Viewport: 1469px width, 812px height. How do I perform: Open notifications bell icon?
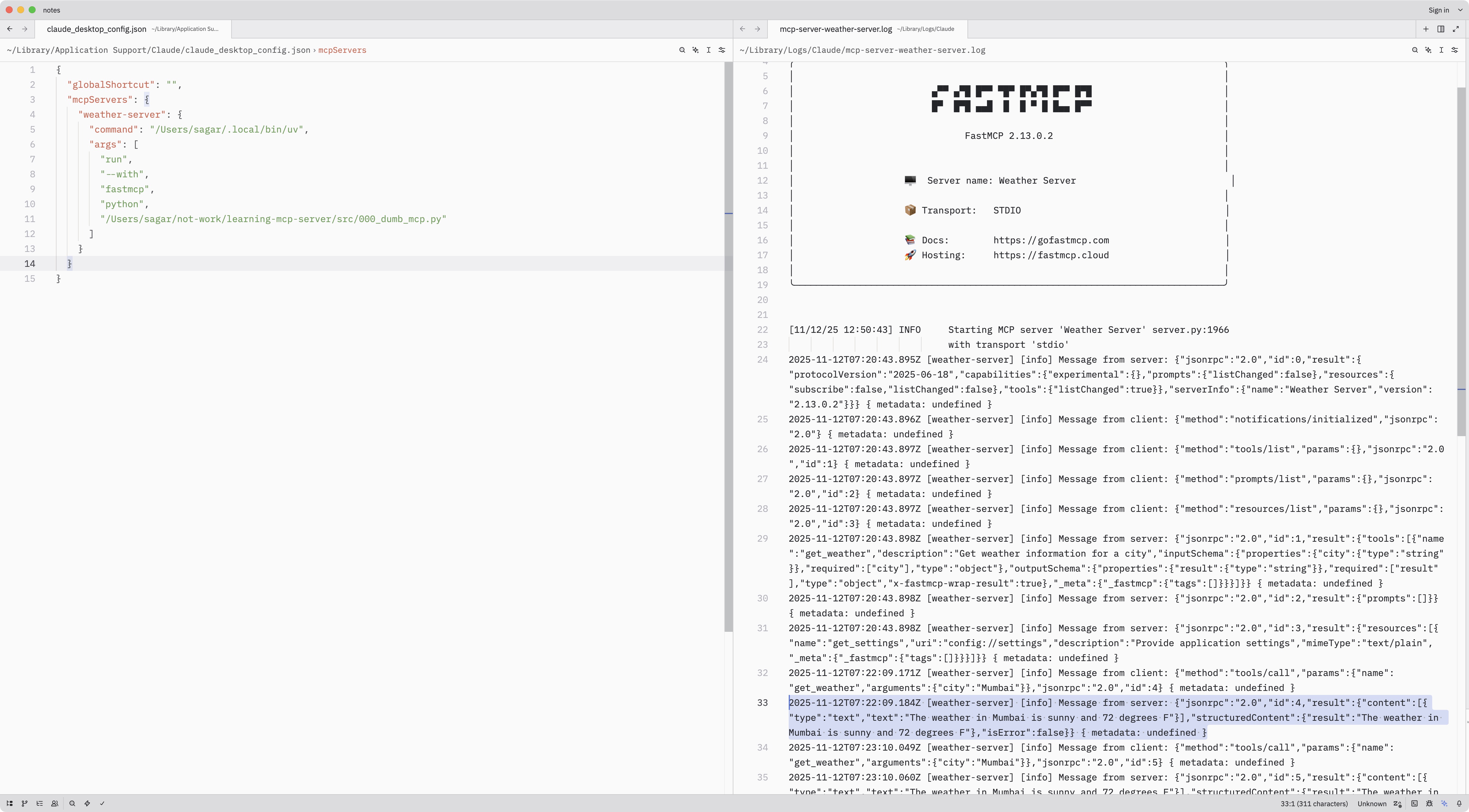(1459, 803)
